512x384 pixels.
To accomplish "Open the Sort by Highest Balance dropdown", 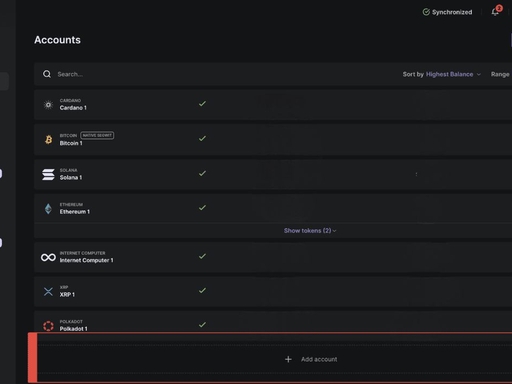I will [x=441, y=74].
